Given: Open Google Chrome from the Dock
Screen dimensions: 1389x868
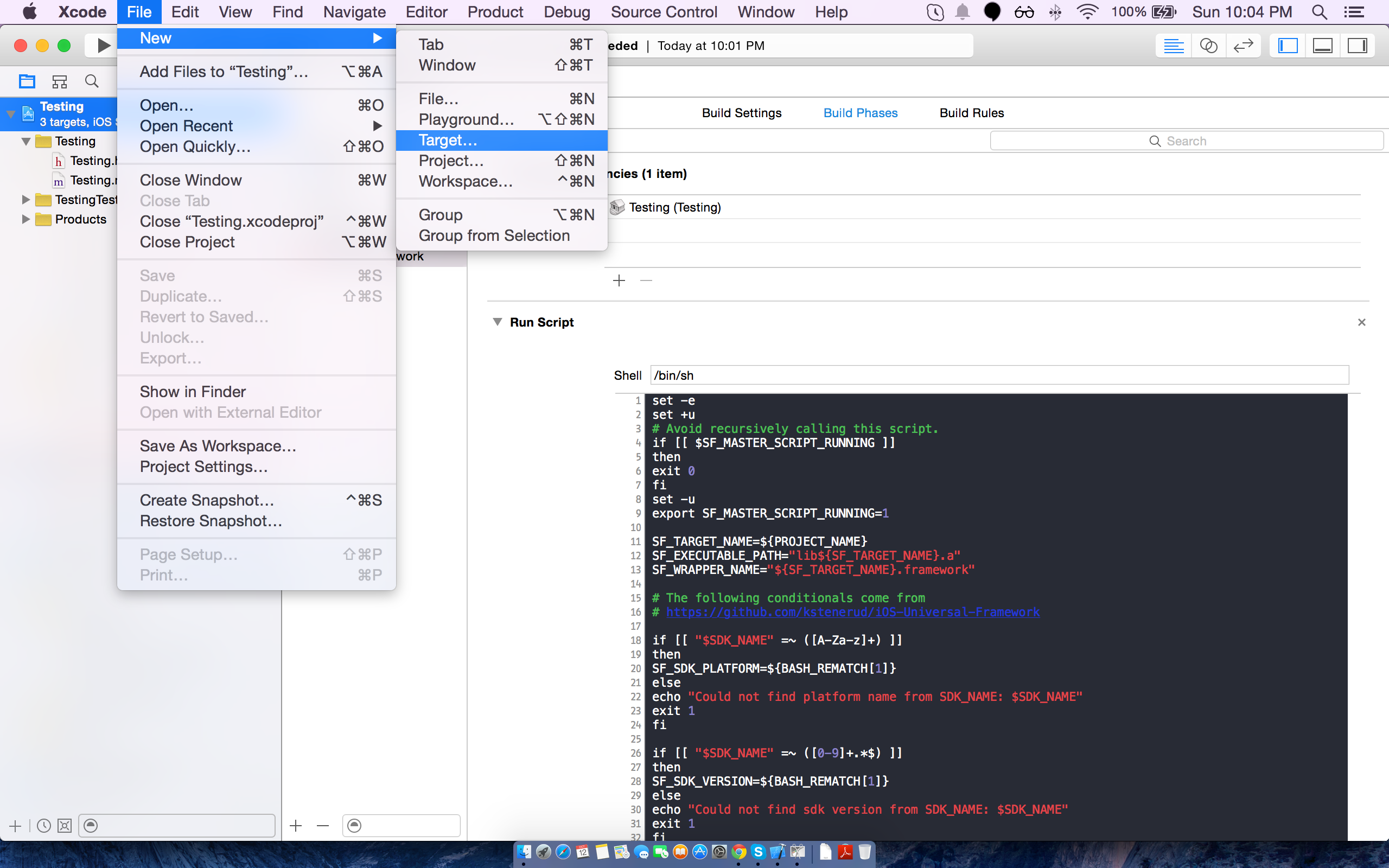Looking at the screenshot, I should [738, 852].
